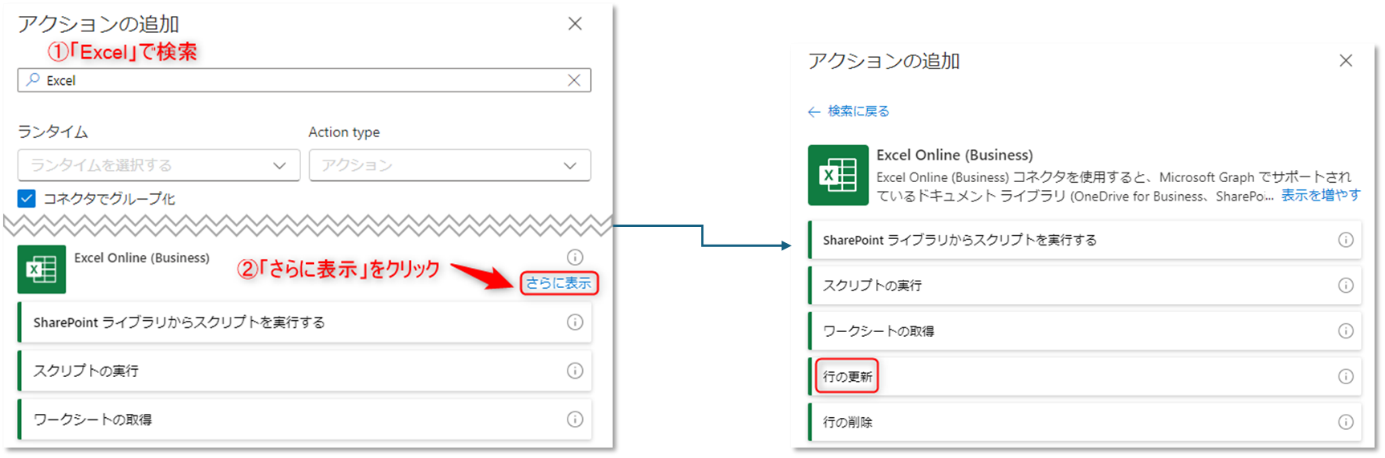Viewport: 1385px width, 458px height.
Task: Show info for left ワークシートの取得 action
Action: click(x=575, y=419)
